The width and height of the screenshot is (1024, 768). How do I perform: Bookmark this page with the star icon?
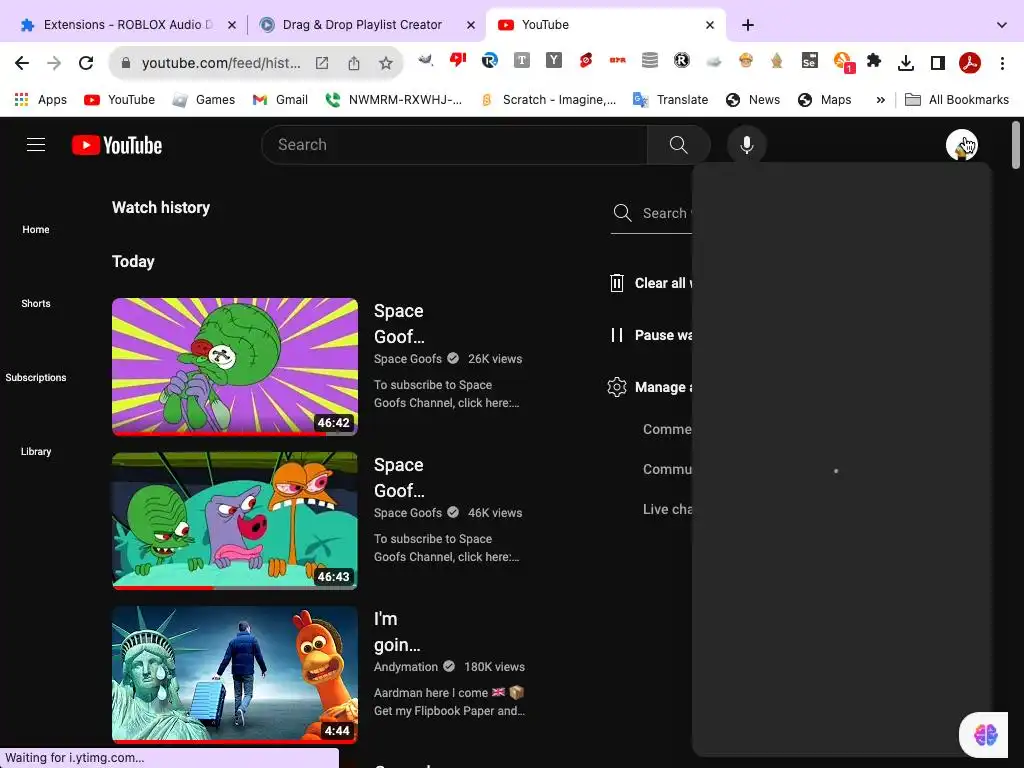coord(386,63)
